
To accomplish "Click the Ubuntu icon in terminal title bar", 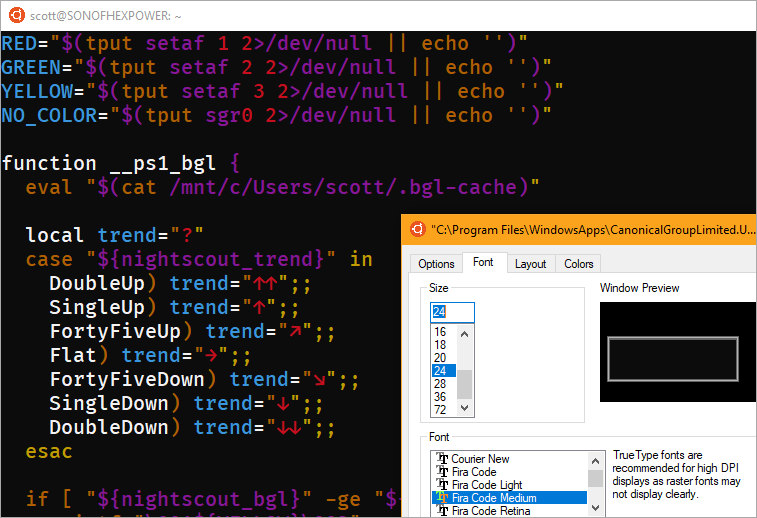I will [16, 15].
